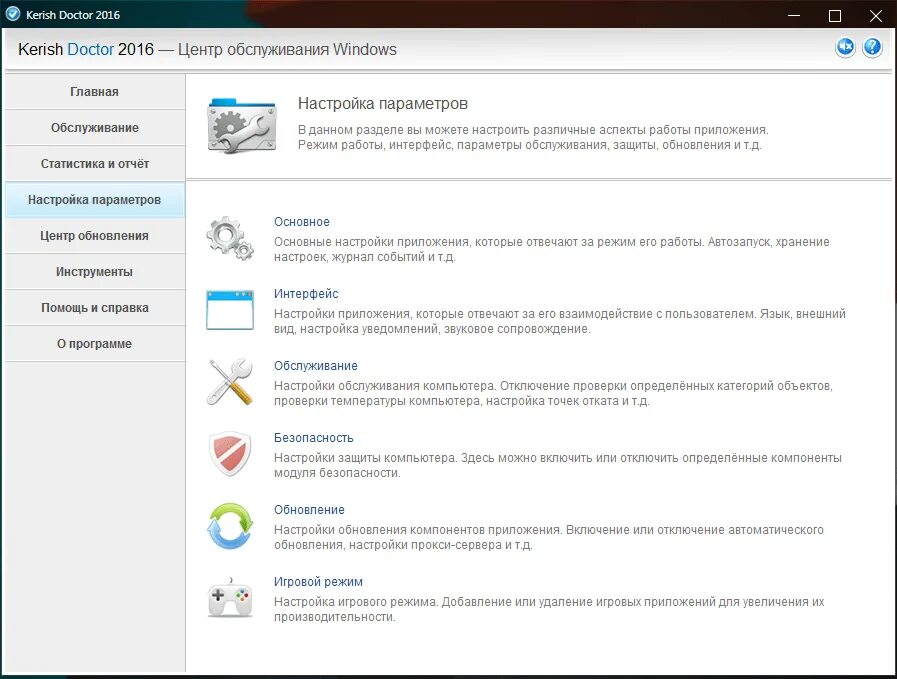This screenshot has width=897, height=679.
Task: Click the Kerish Doctor logo in title bar
Action: click(13, 14)
